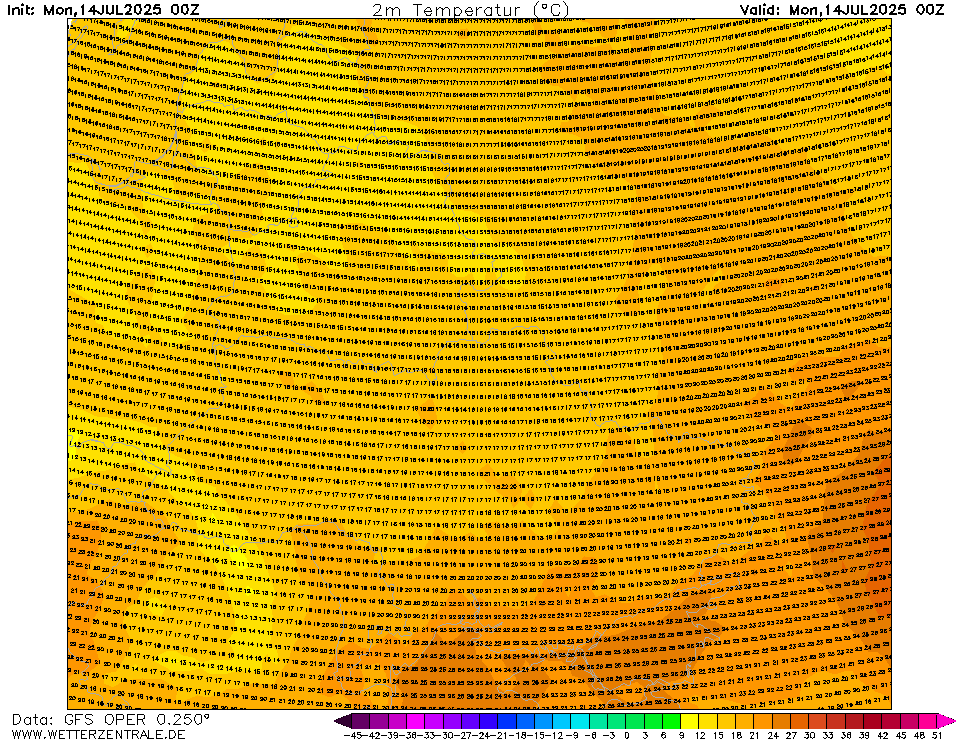The height and width of the screenshot is (741, 959).
Task: Click the '42' legend label
Action: 882,735
